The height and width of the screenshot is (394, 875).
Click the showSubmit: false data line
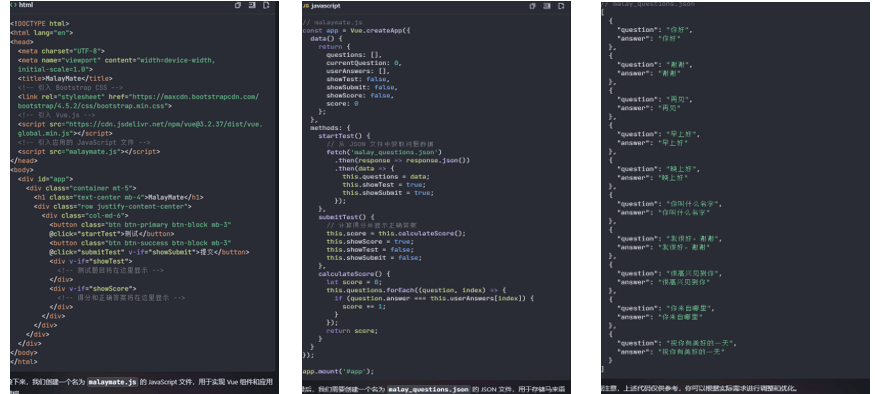[362, 87]
